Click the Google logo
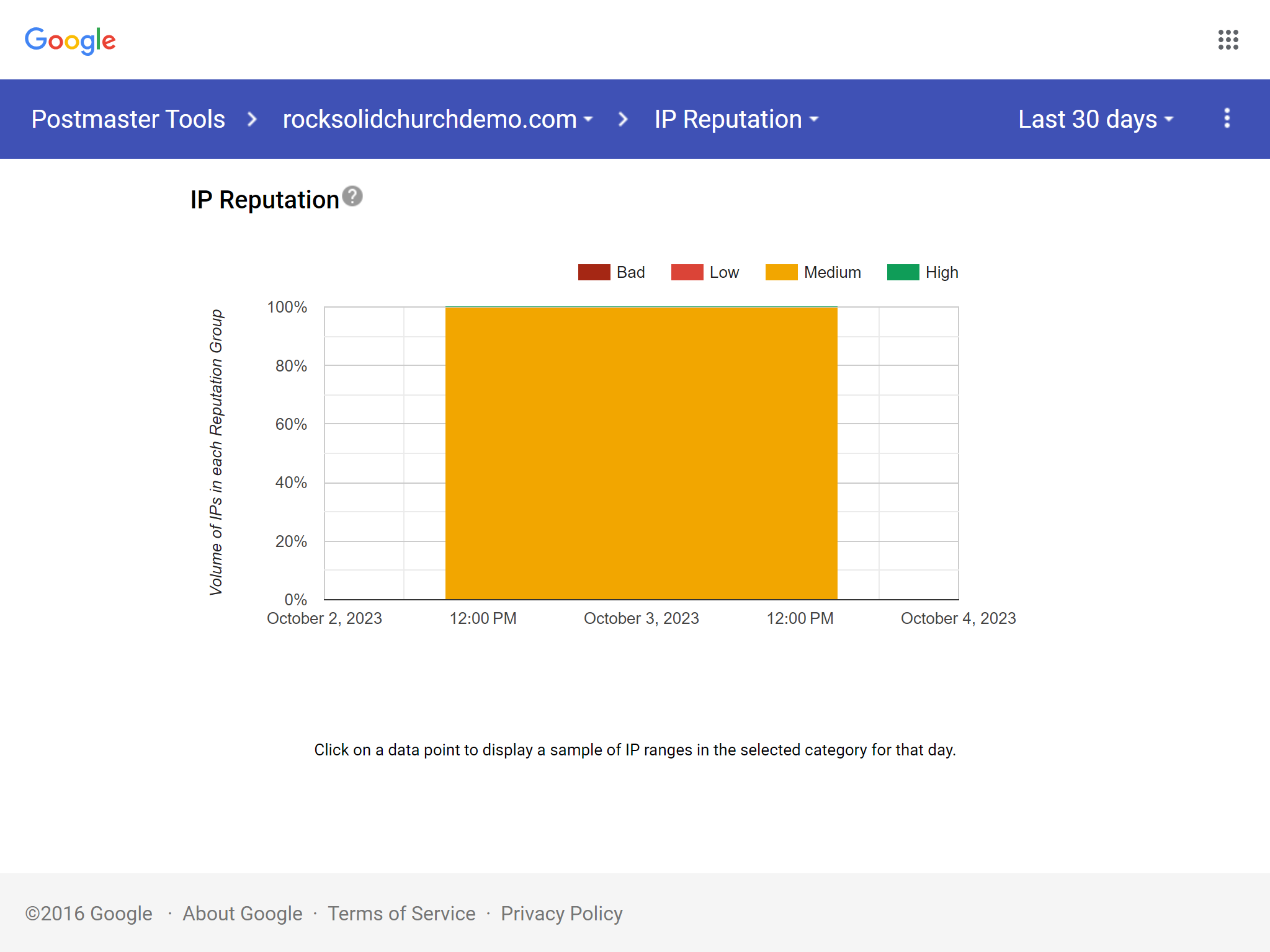The width and height of the screenshot is (1270, 952). pos(70,40)
